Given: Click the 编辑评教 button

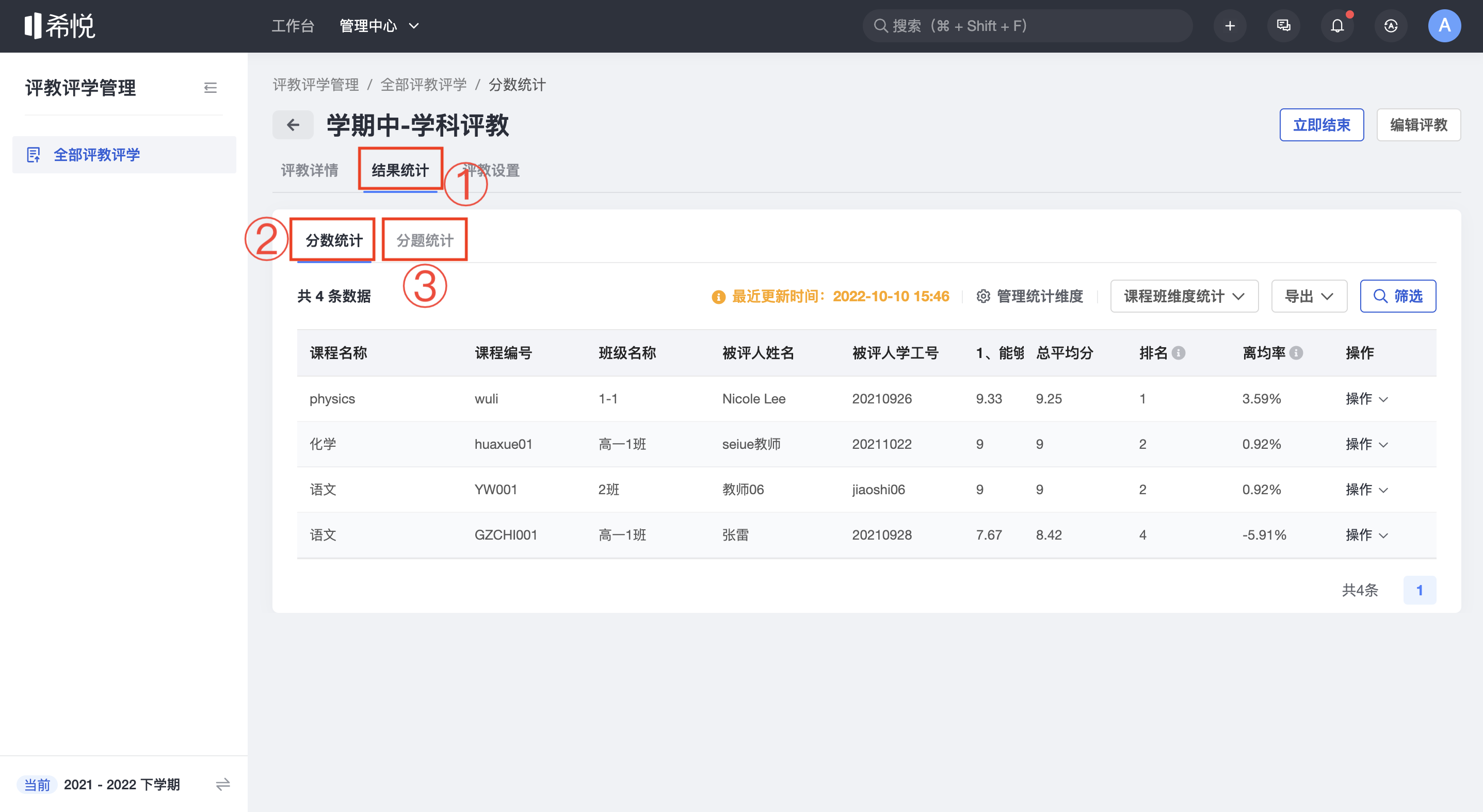Looking at the screenshot, I should point(1418,125).
